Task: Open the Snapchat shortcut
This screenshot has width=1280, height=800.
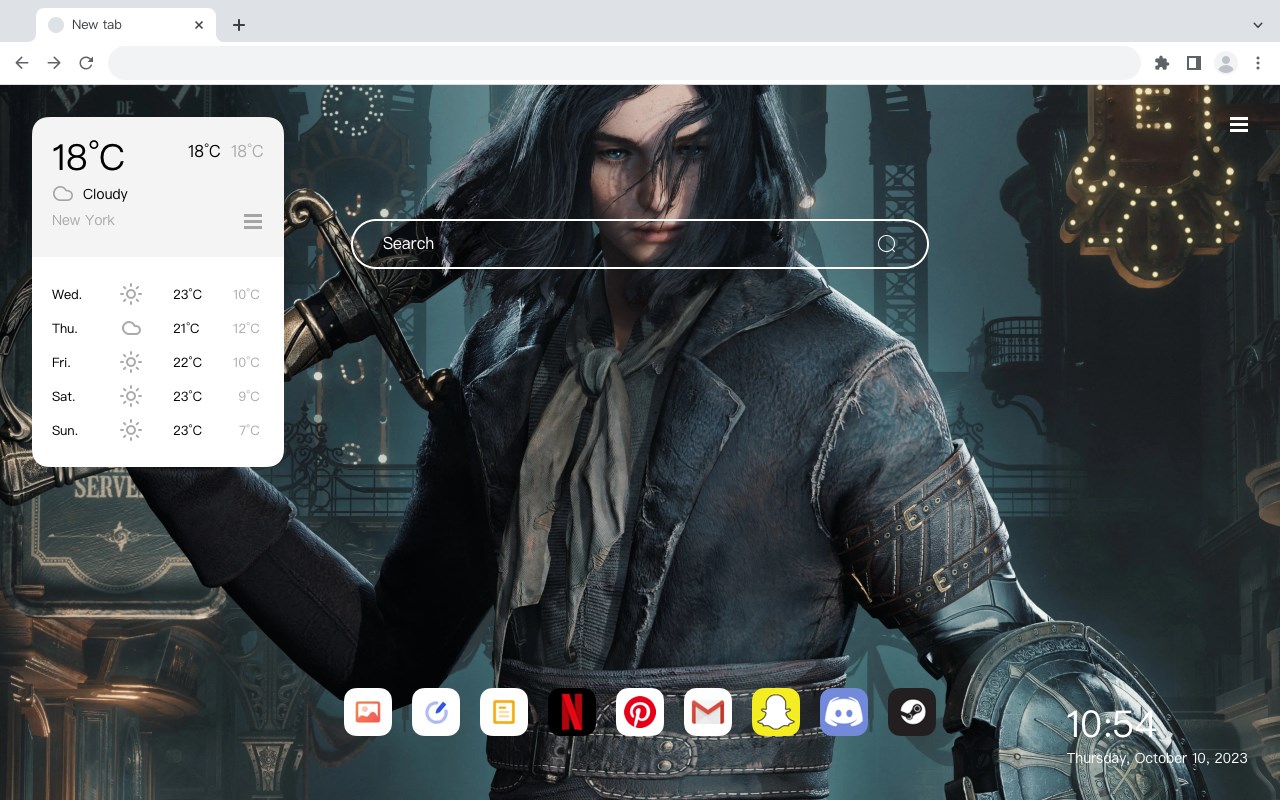Action: (x=776, y=712)
